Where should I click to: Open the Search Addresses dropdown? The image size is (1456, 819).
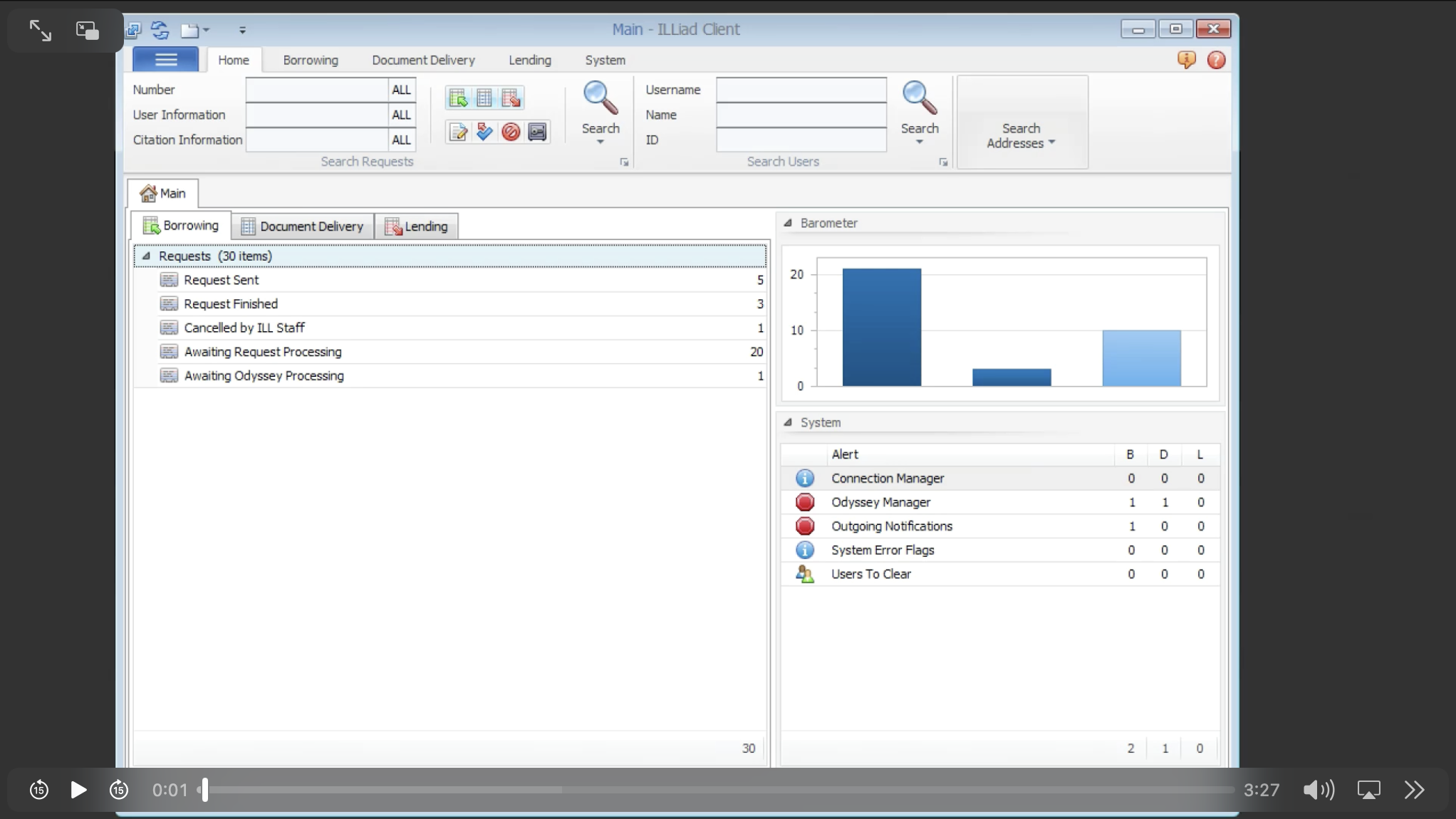(1021, 135)
